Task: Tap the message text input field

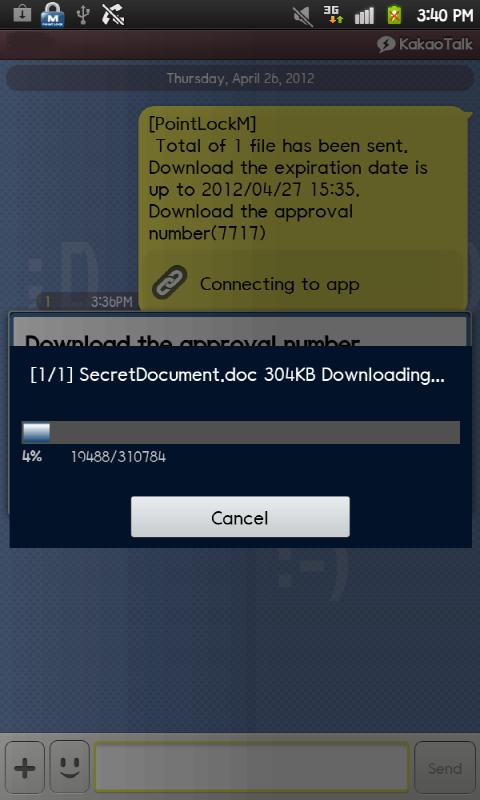Action: pos(251,768)
